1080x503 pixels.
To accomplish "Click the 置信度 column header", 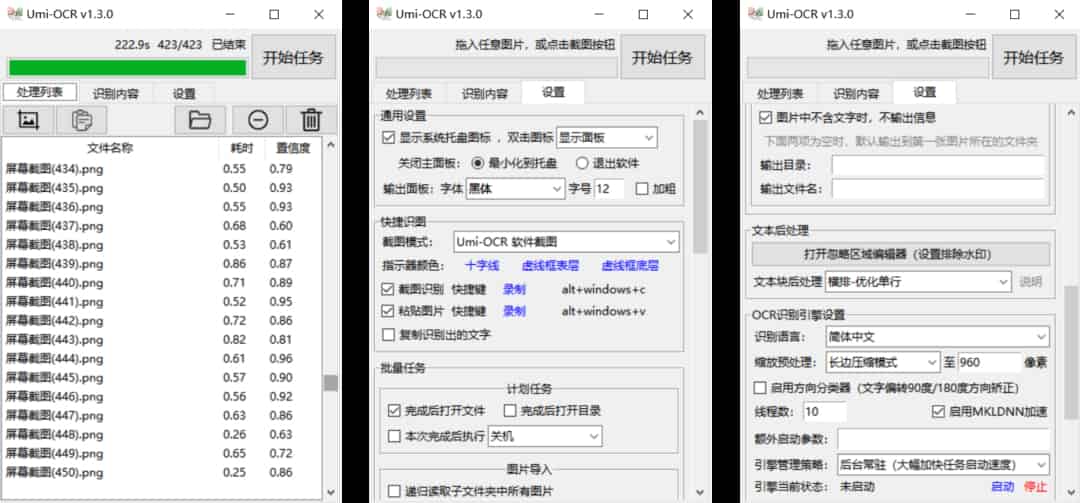I will [x=293, y=148].
